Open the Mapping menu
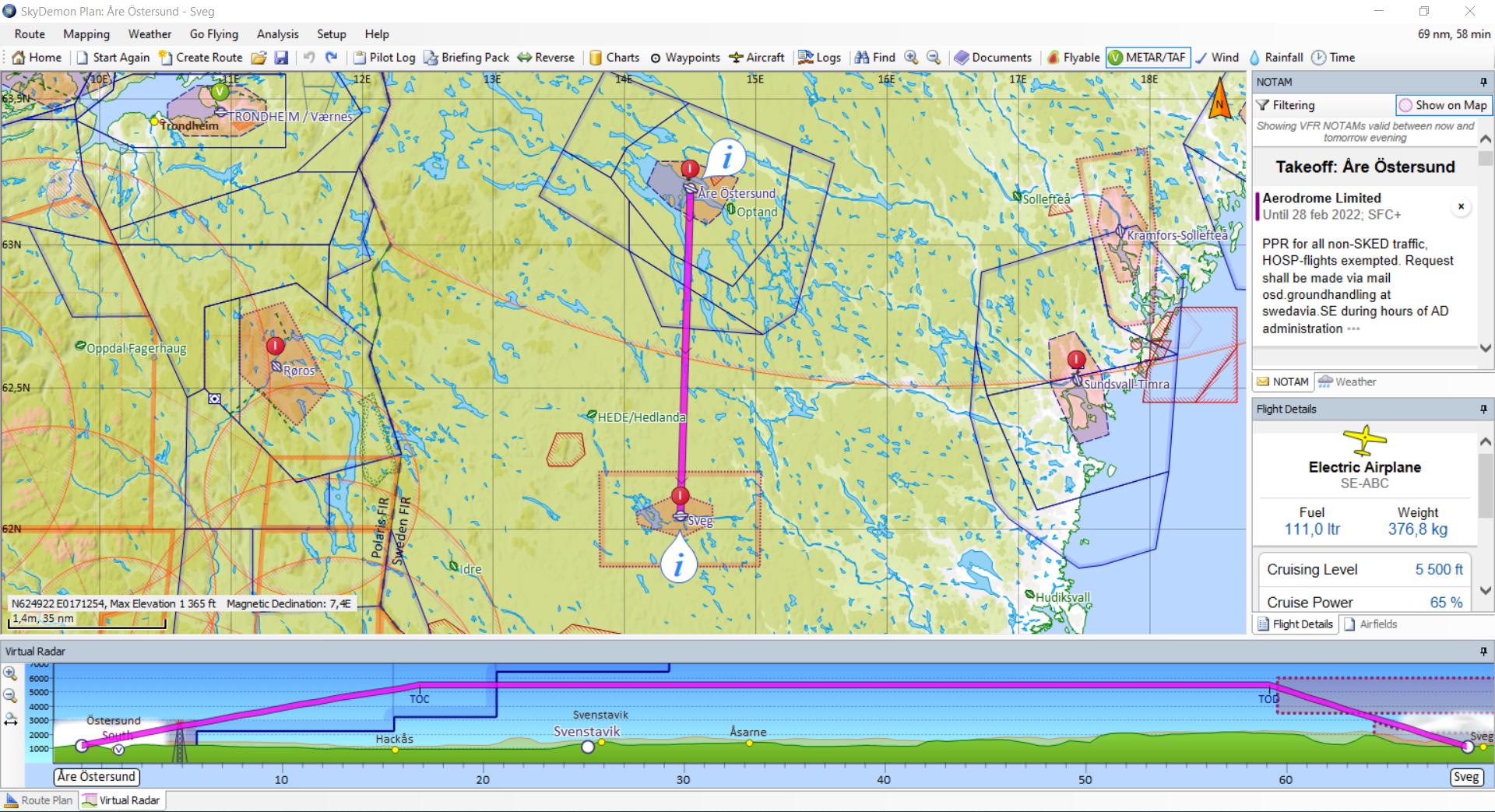The image size is (1495, 812). 86,34
